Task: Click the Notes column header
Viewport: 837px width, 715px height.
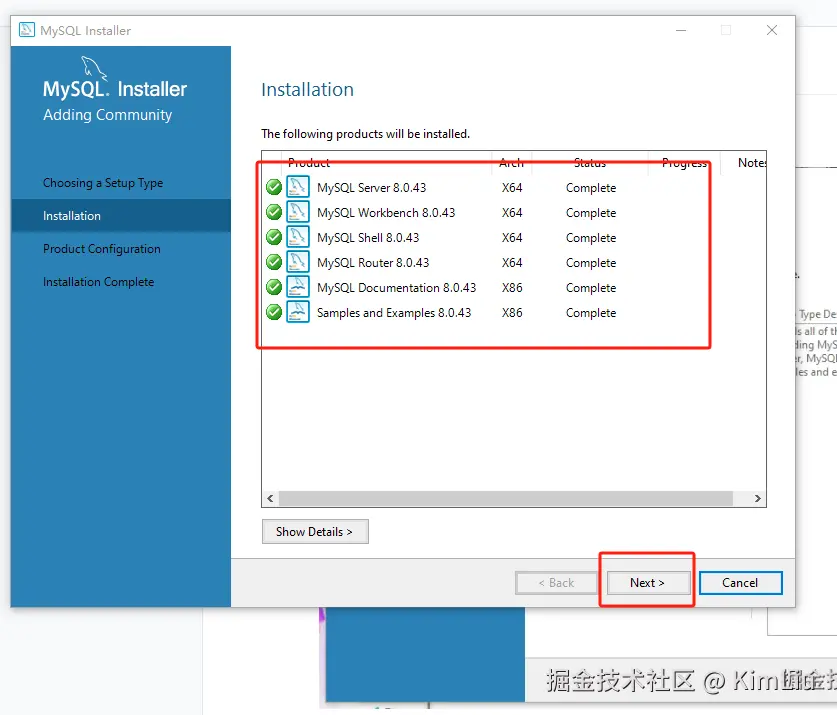Action: tap(752, 163)
